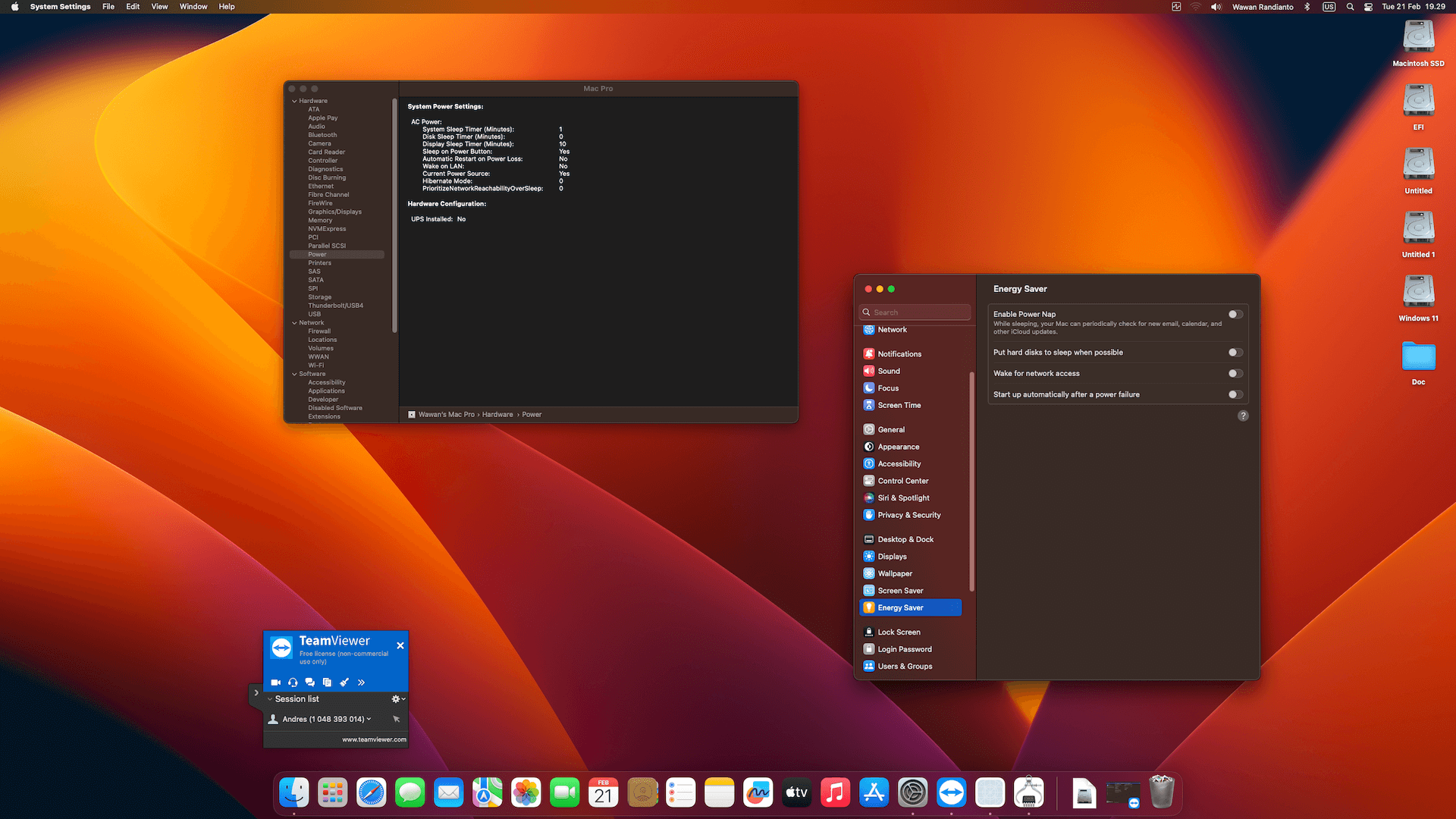
Task: Open the Window menu
Action: (193, 7)
